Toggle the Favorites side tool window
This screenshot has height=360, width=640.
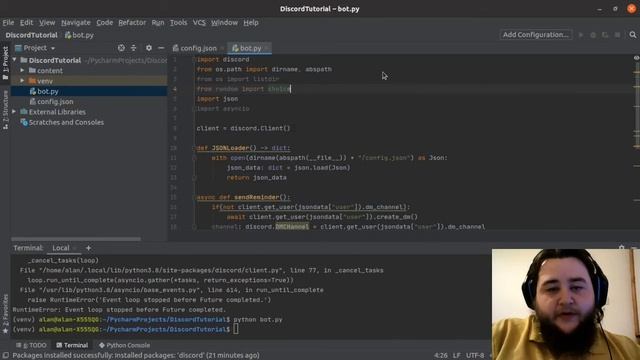click(5, 314)
